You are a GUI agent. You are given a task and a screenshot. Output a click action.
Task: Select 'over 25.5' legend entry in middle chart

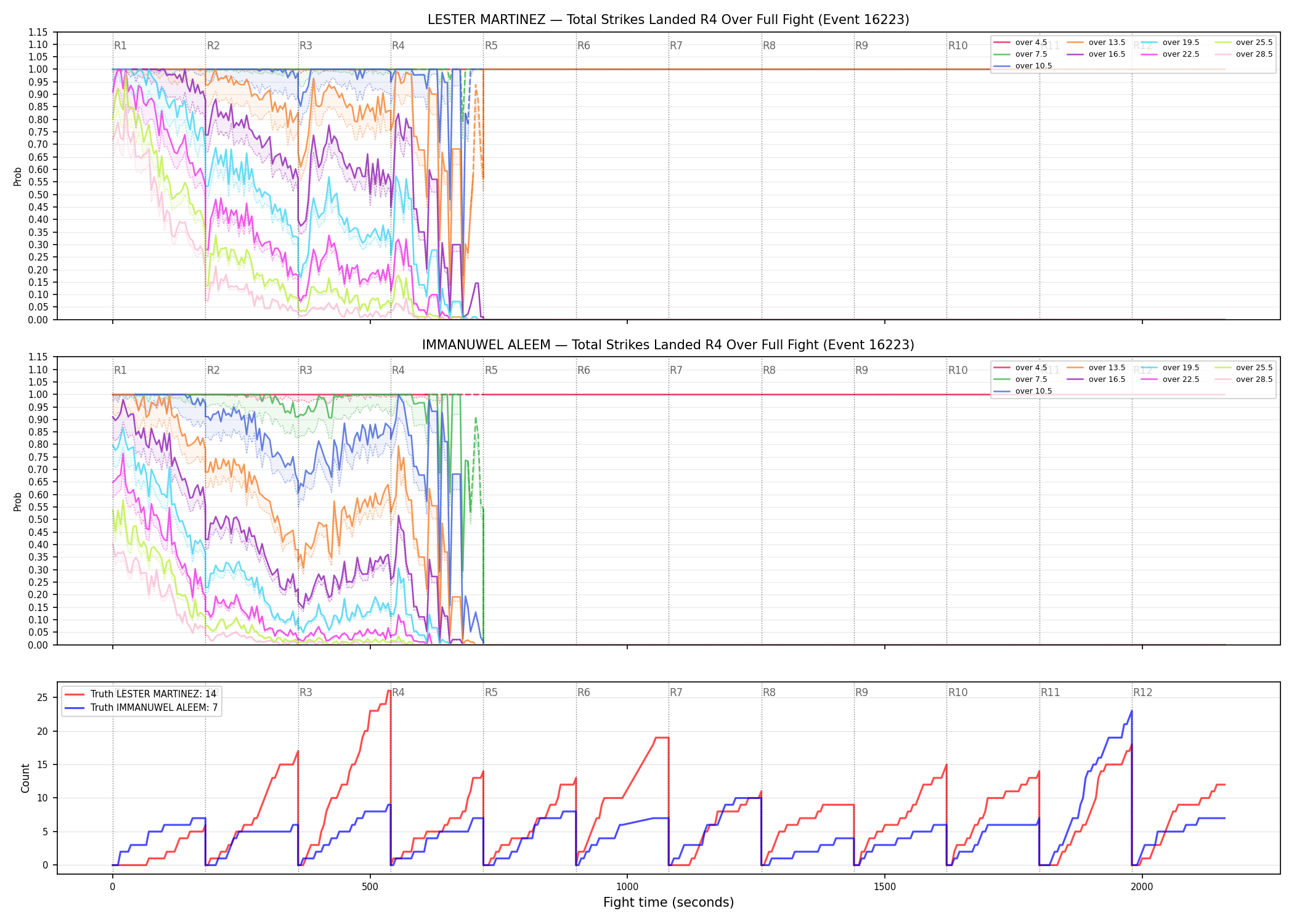[x=1243, y=368]
